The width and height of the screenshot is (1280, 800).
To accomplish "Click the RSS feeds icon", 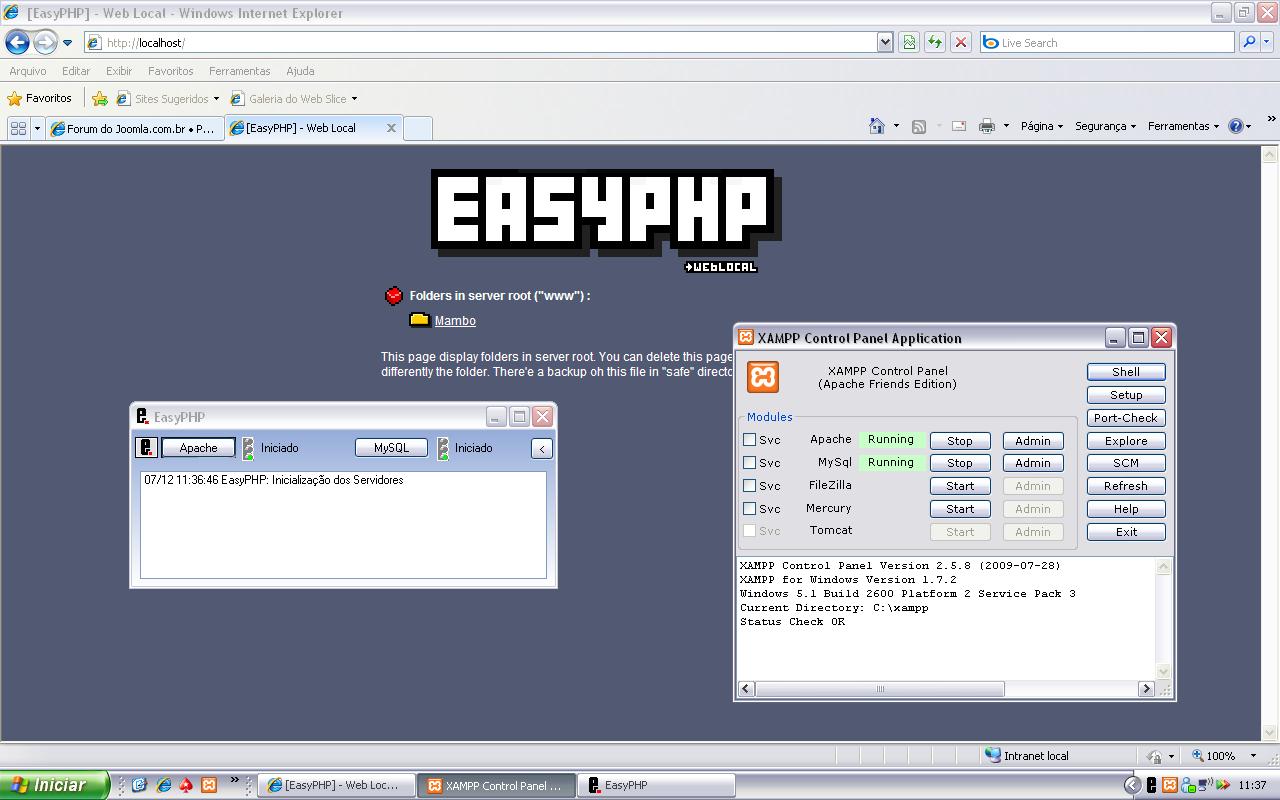I will 919,126.
